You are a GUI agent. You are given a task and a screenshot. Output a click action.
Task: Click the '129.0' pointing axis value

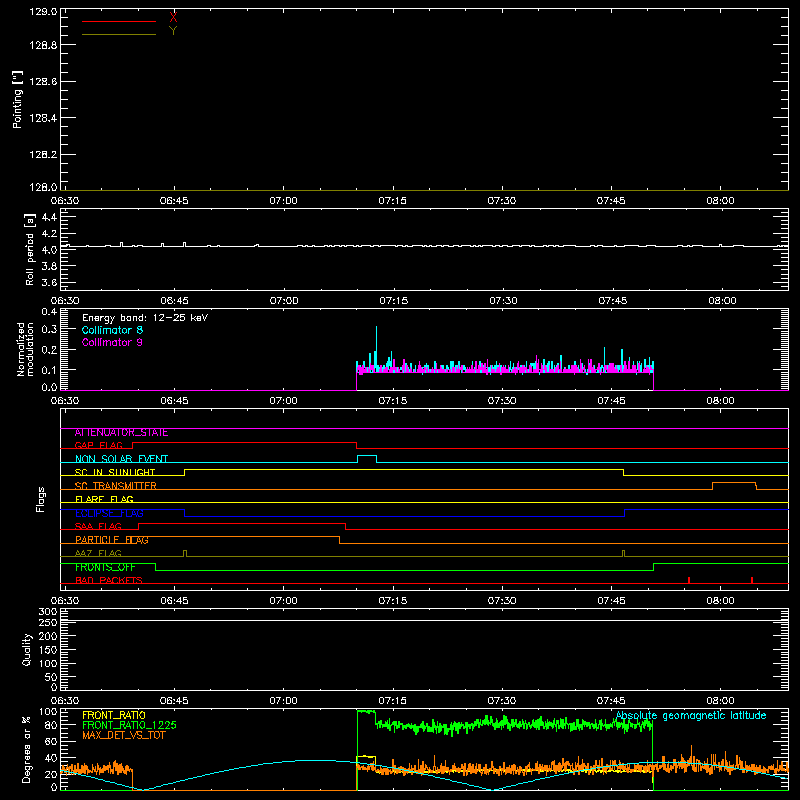[x=43, y=11]
